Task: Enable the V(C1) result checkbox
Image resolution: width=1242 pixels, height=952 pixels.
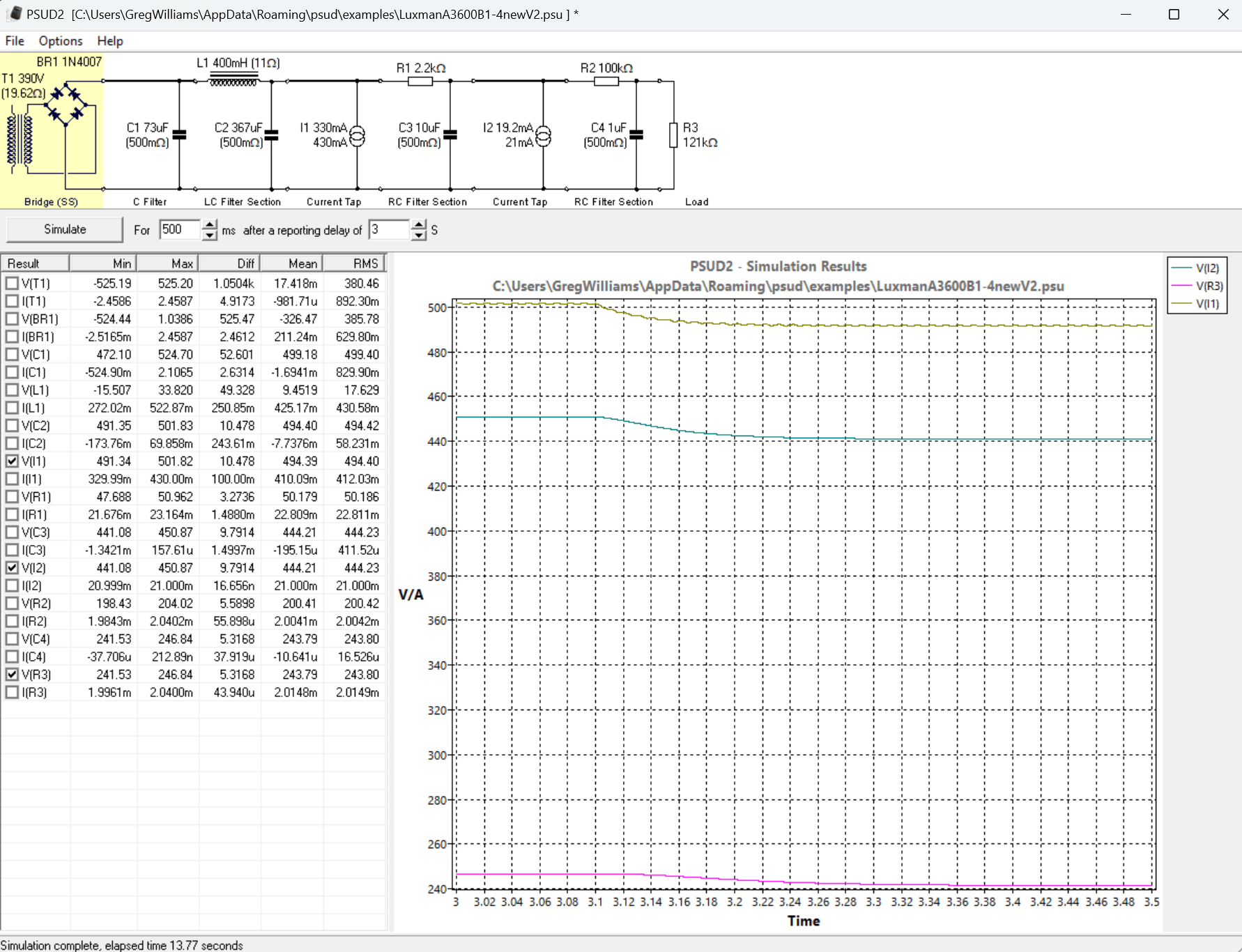Action: coord(12,354)
